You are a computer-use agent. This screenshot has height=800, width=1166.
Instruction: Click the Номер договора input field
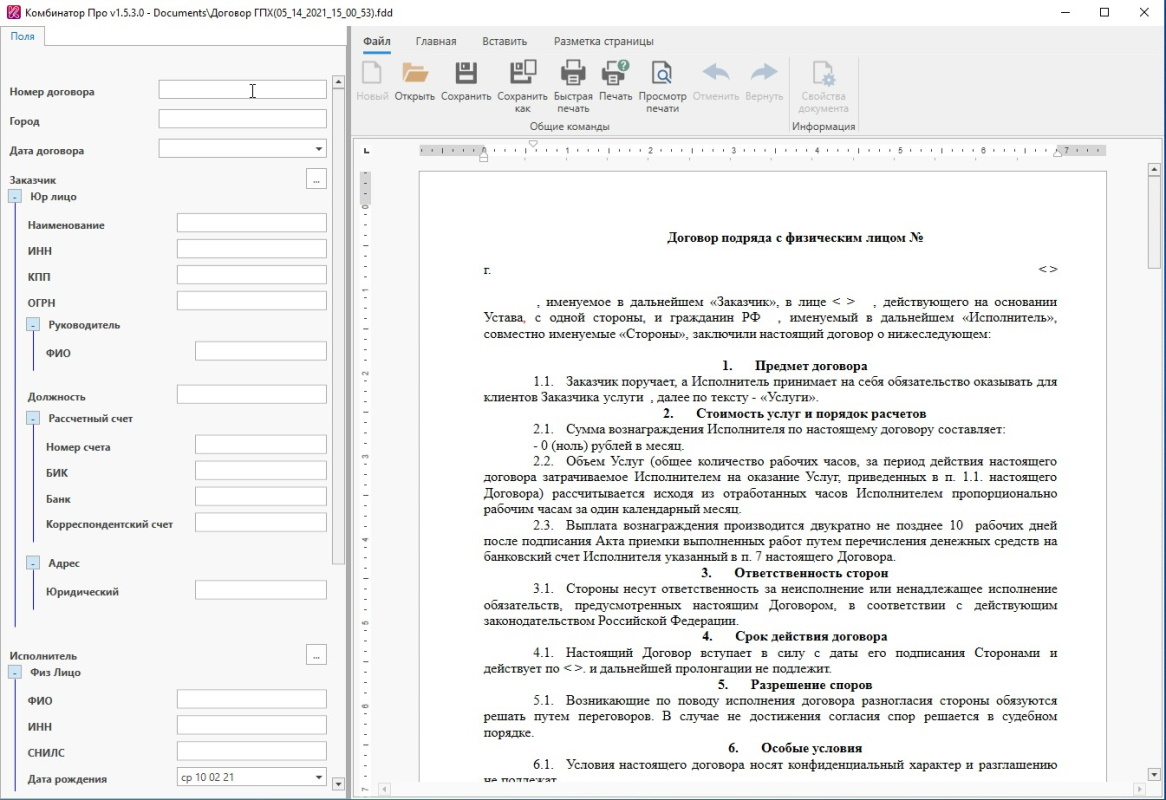click(242, 90)
